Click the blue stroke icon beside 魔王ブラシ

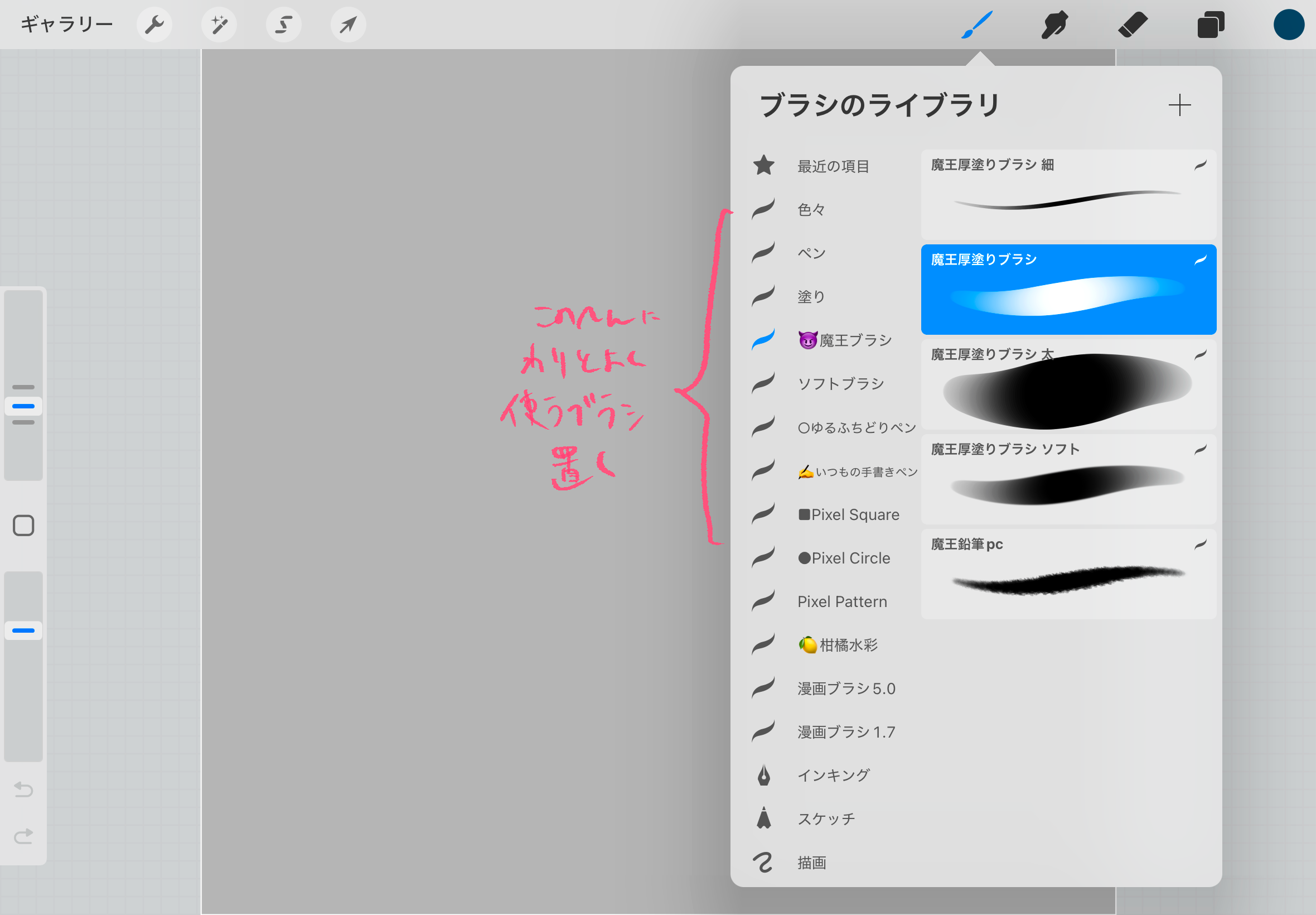pos(763,339)
